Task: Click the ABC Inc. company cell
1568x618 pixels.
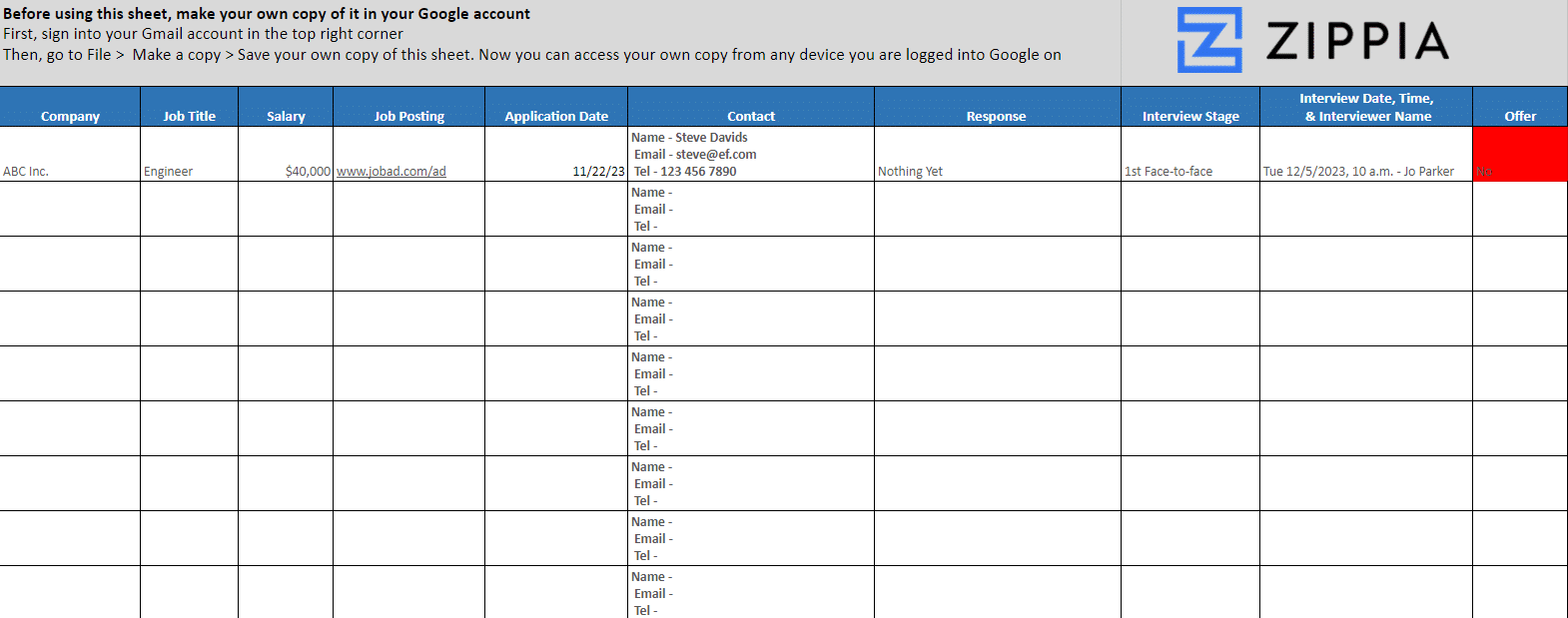Action: click(x=70, y=155)
